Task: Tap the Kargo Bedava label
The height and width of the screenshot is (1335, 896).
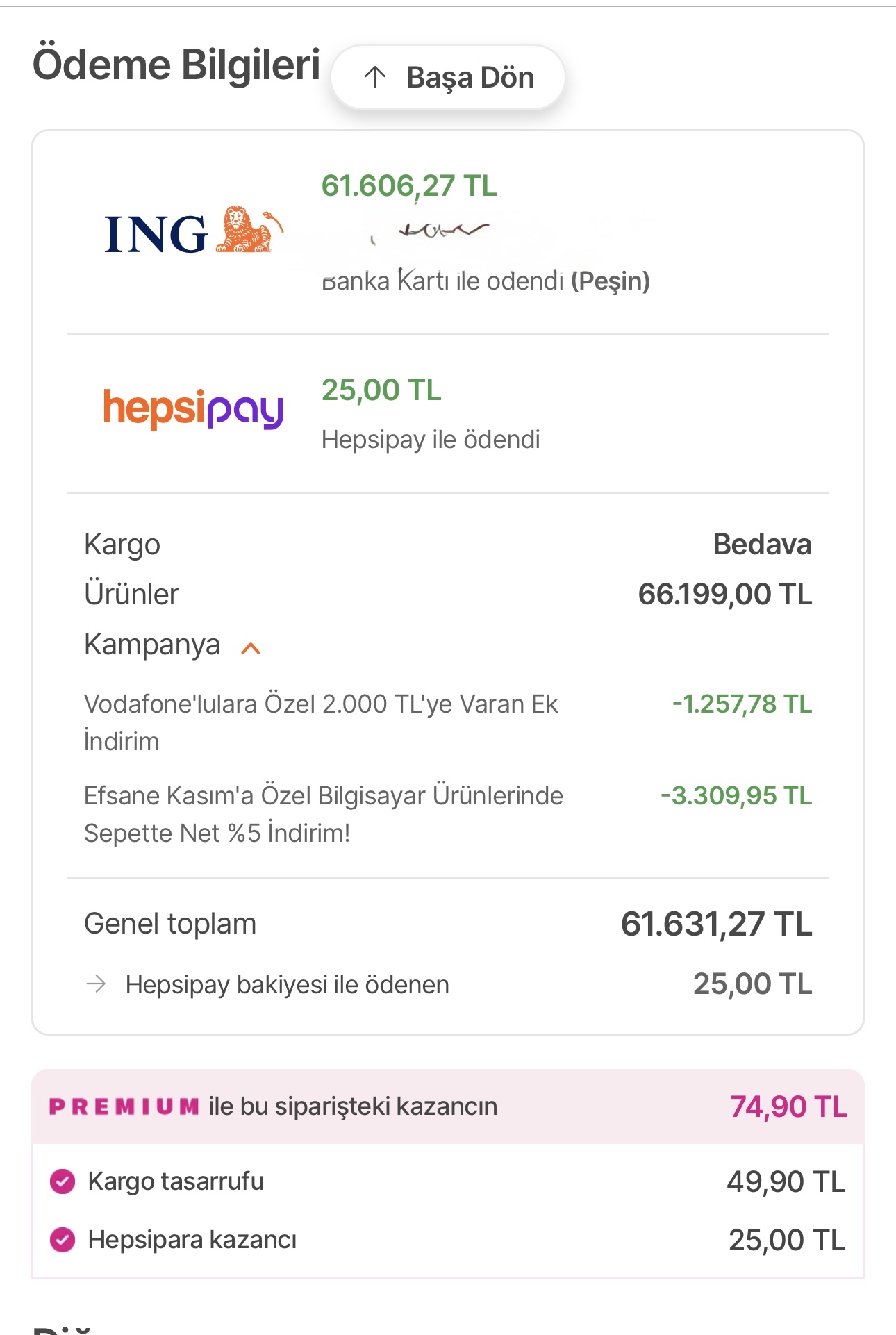Action: [x=762, y=545]
